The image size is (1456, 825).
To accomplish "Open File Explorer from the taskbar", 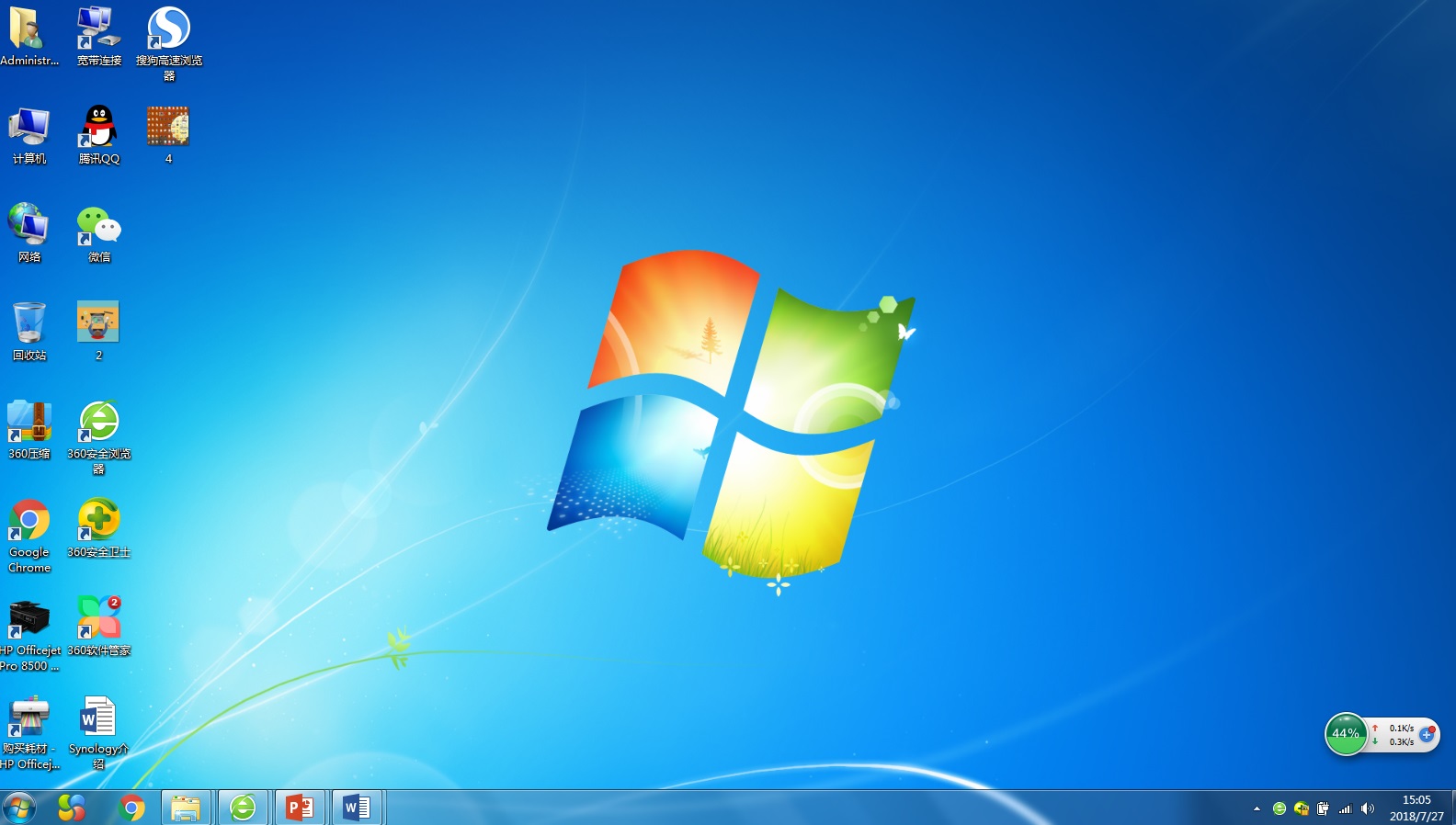I will (186, 808).
